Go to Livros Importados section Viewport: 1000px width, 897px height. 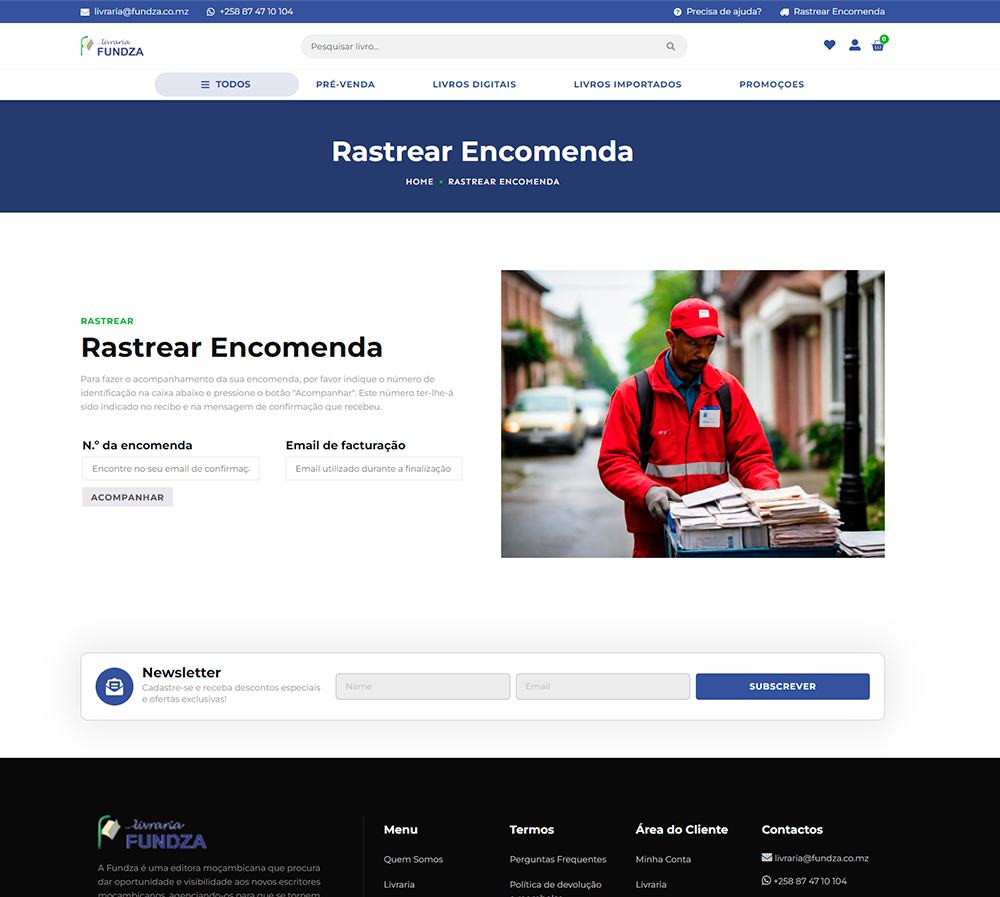pos(627,85)
